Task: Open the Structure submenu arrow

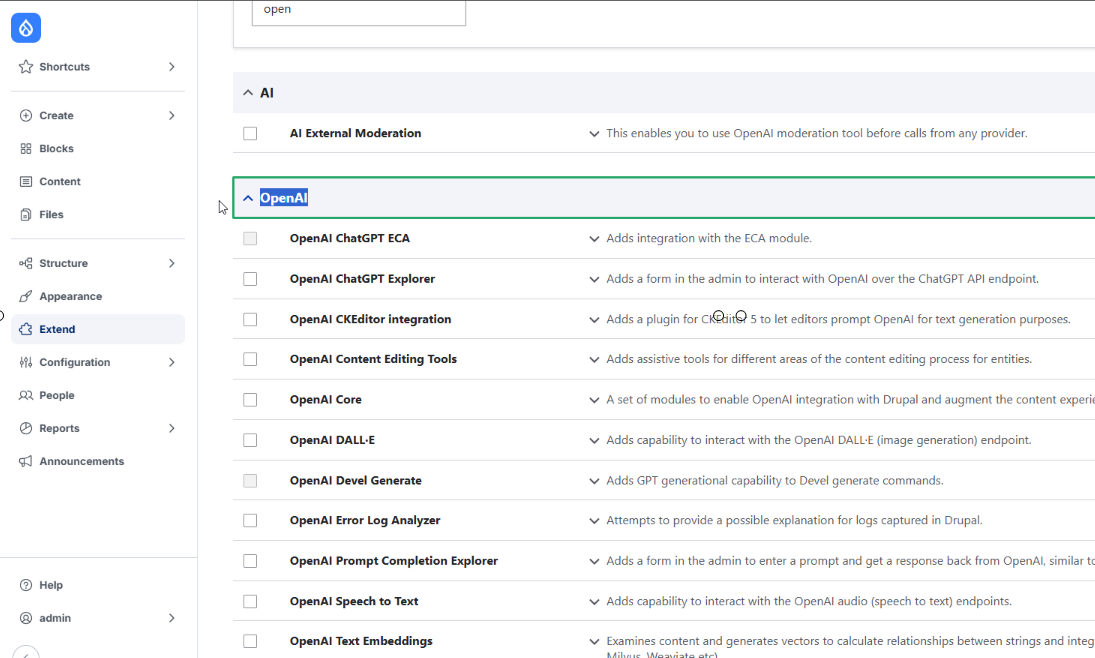Action: tap(172, 263)
